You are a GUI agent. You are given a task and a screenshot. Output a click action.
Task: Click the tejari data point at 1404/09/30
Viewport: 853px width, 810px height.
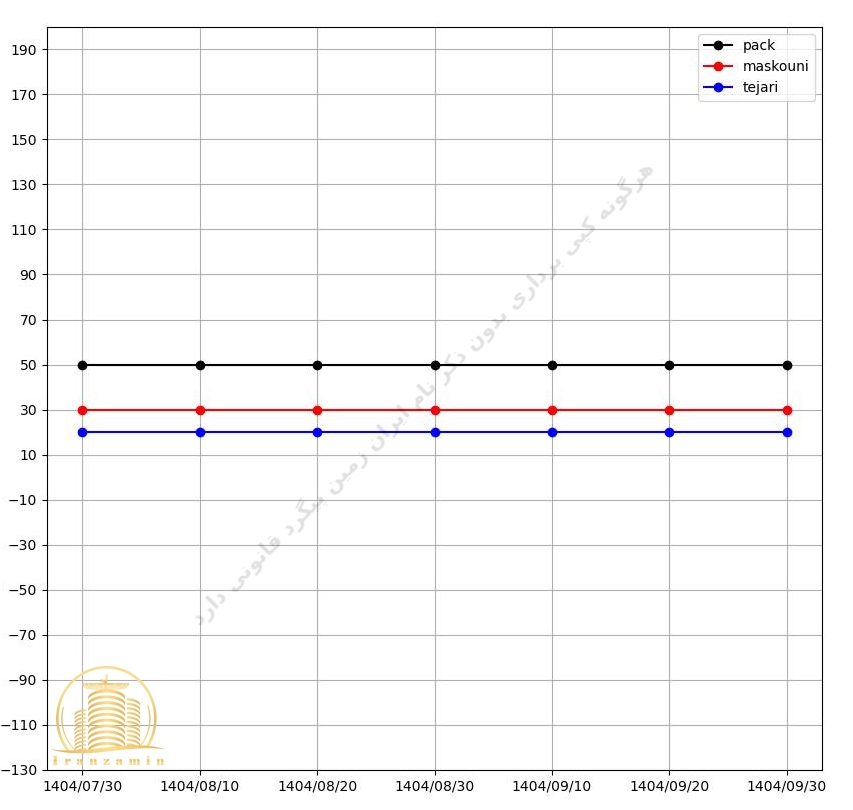(x=787, y=432)
